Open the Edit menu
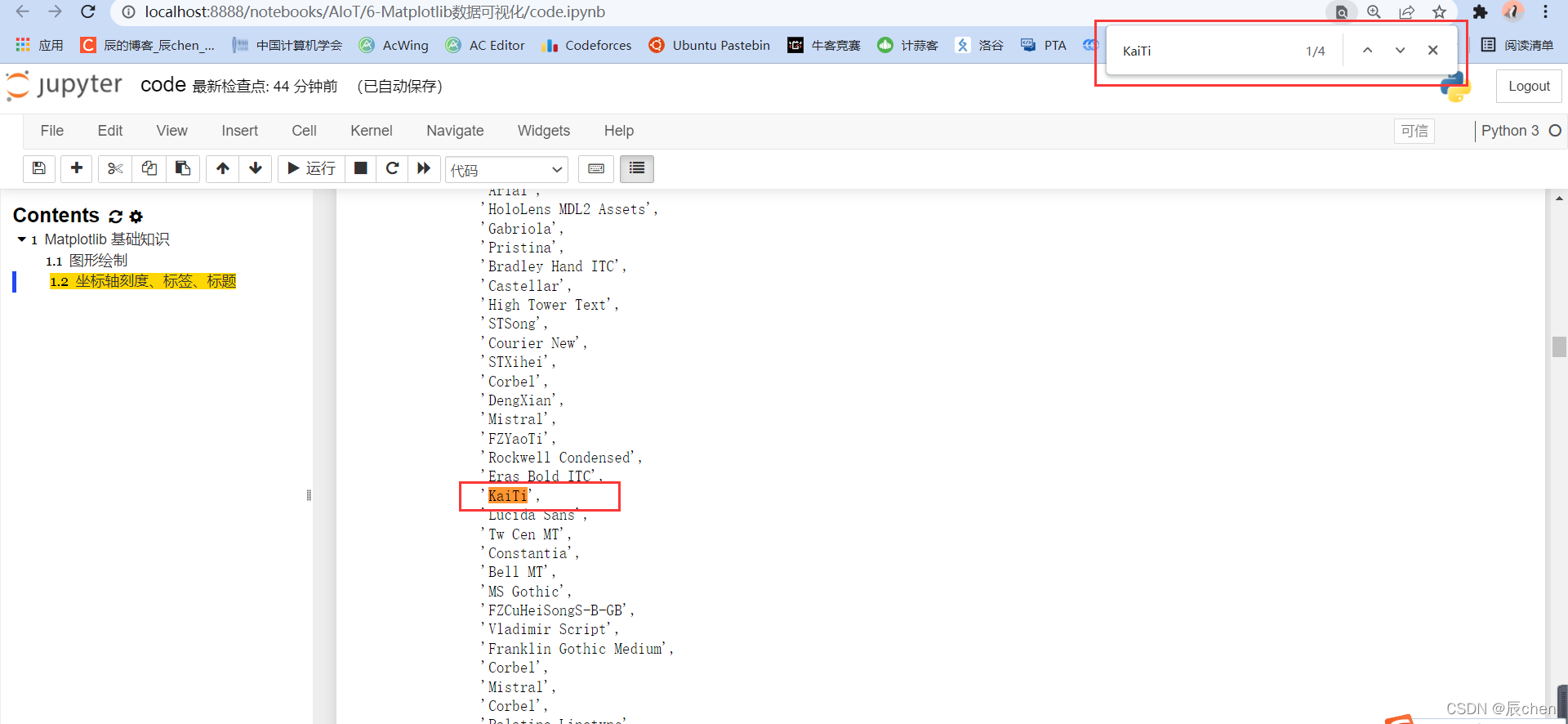 click(110, 131)
